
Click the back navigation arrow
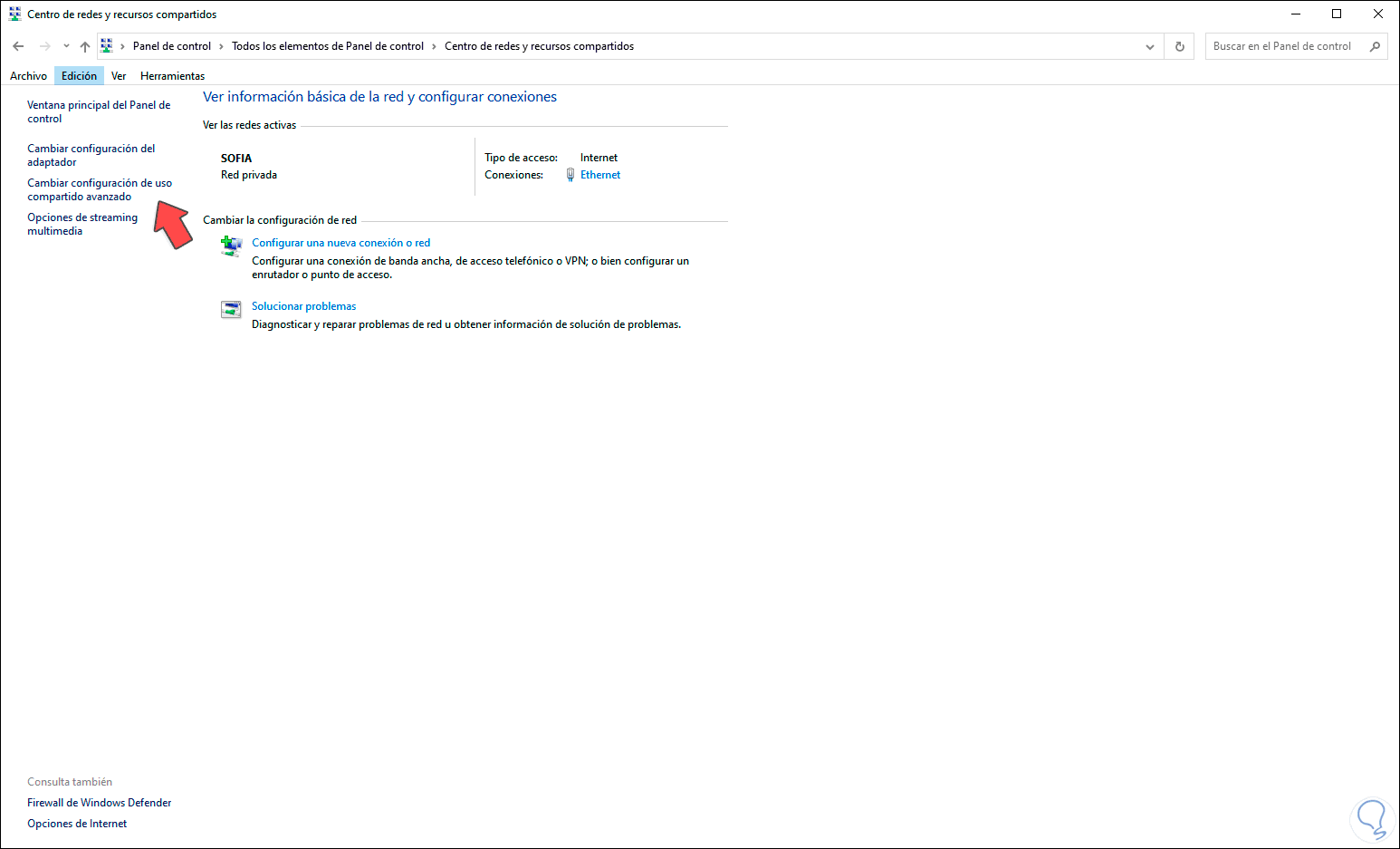point(18,45)
